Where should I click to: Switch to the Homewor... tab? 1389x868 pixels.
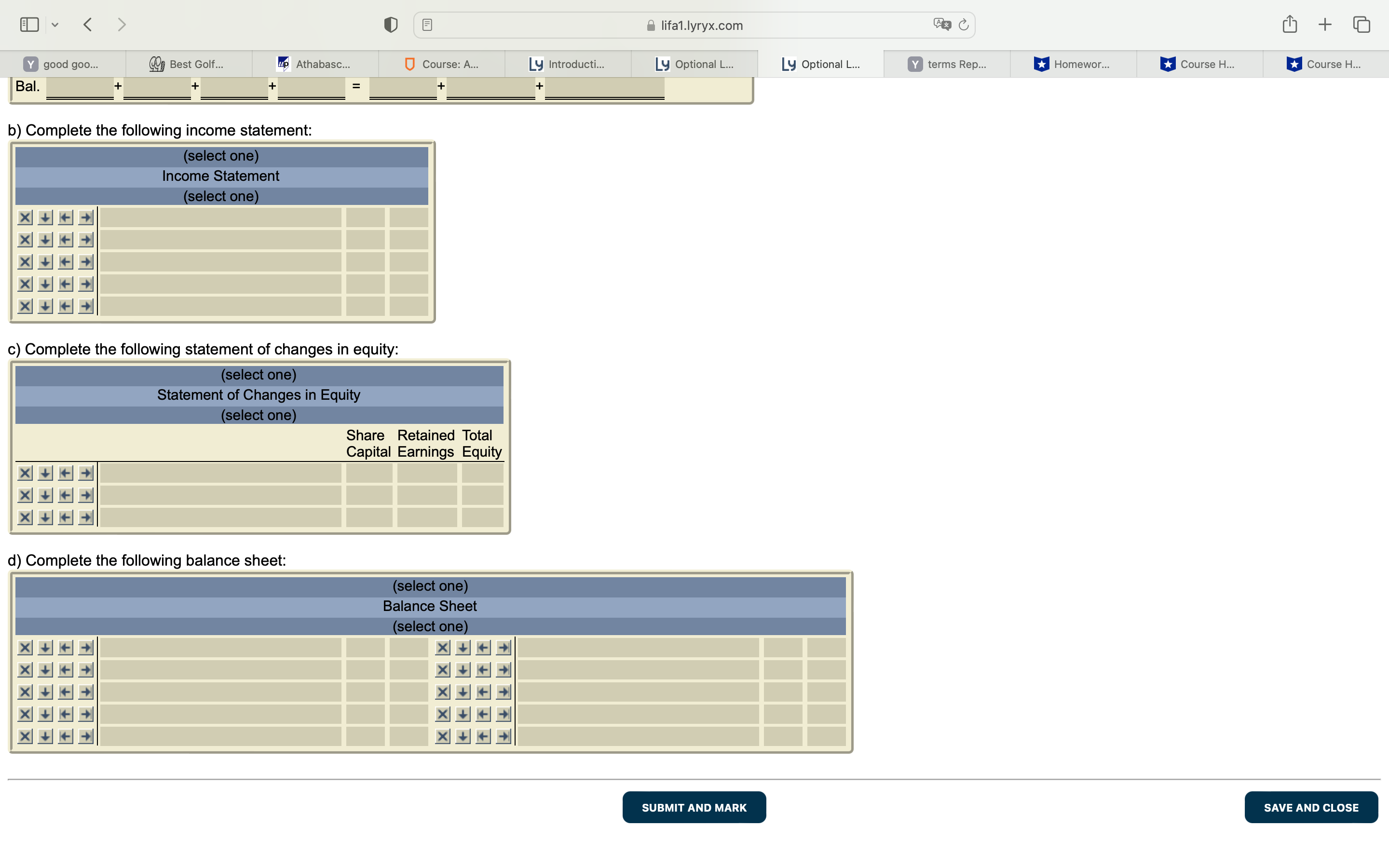click(x=1073, y=64)
